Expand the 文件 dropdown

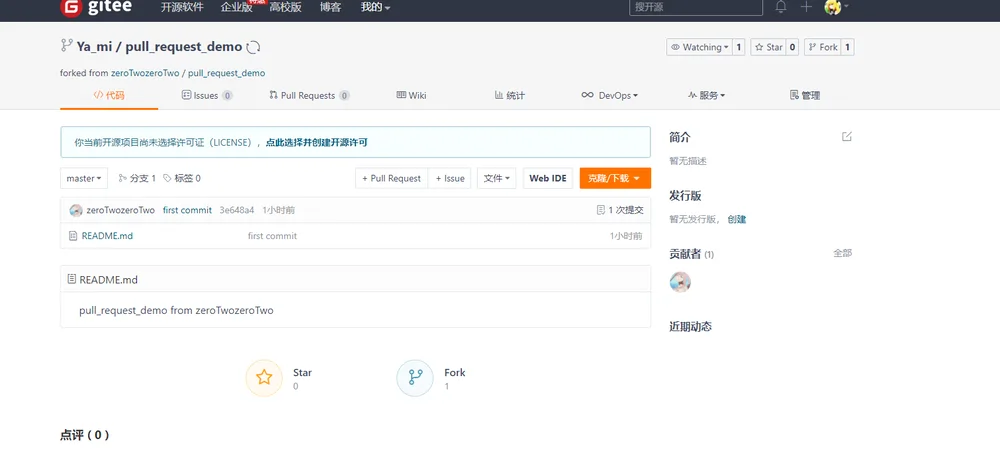coord(496,179)
